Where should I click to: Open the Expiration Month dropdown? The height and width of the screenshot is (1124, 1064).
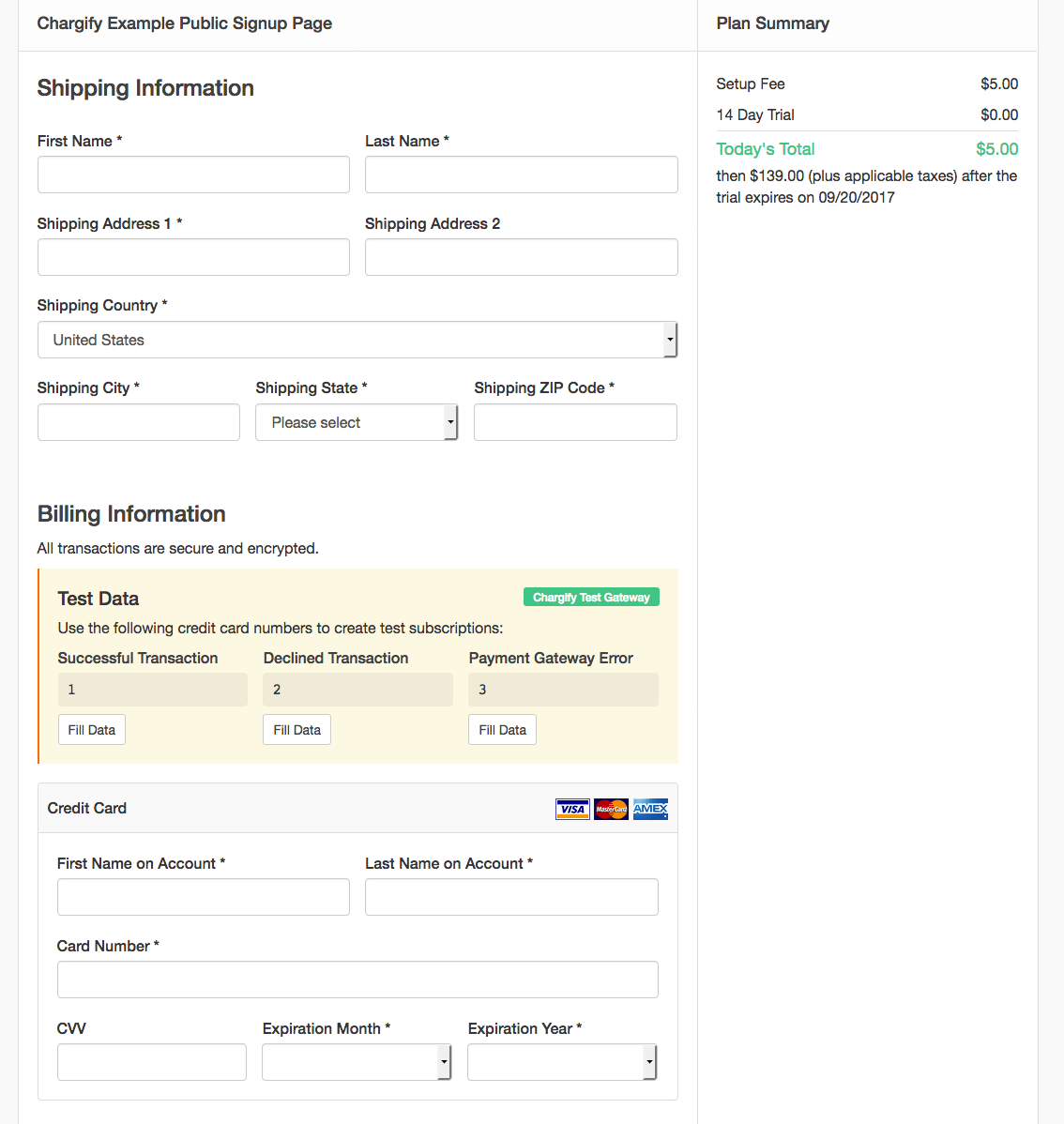357,1062
